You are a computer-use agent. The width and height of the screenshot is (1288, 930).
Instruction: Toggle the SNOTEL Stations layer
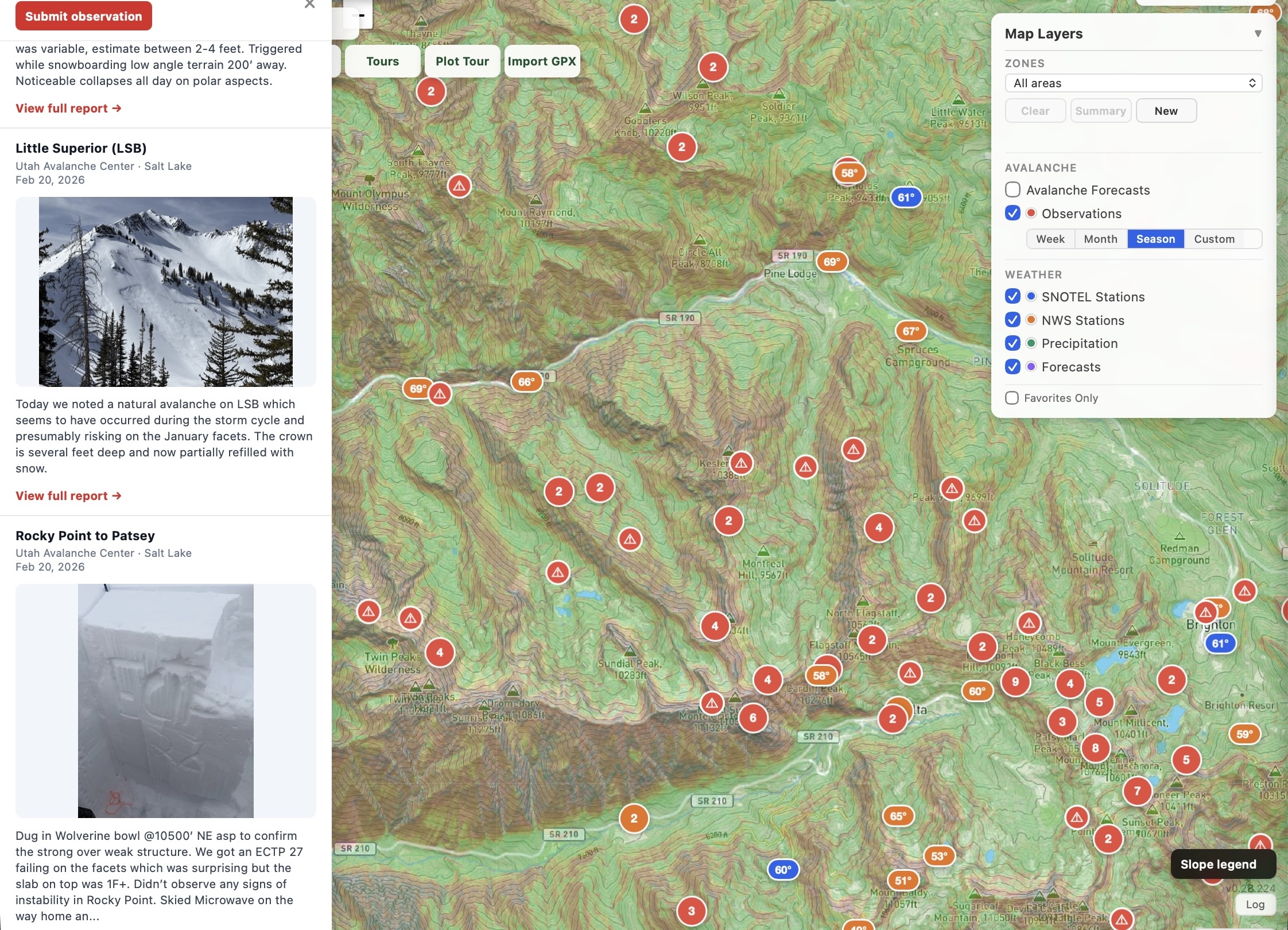(1012, 297)
